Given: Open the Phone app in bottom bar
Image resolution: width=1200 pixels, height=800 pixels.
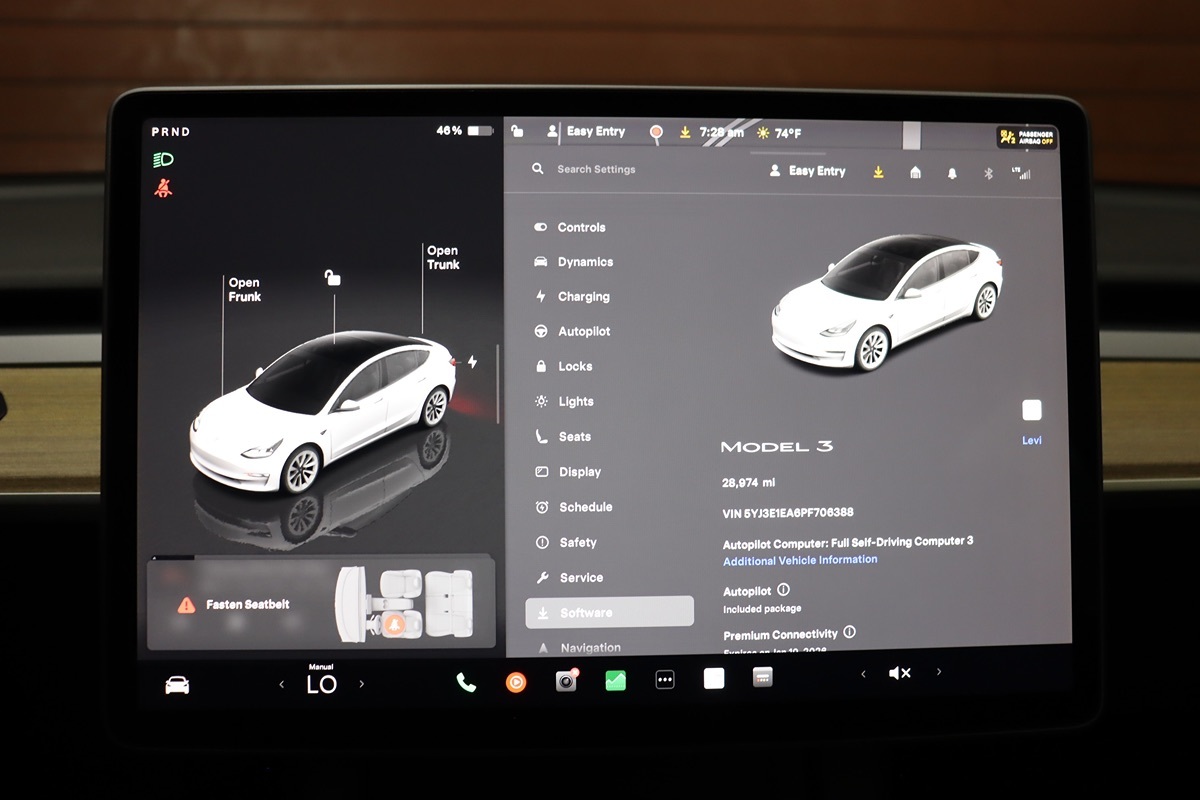Looking at the screenshot, I should click(x=466, y=682).
